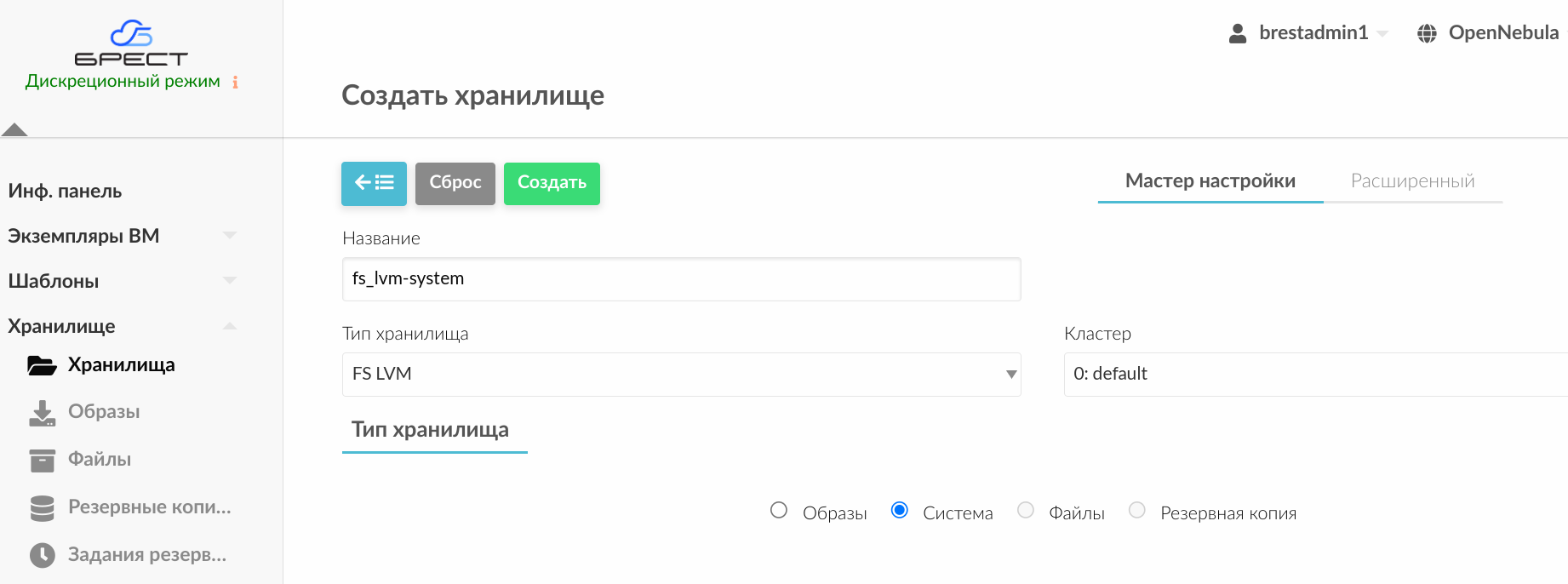The width and height of the screenshot is (1568, 584).
Task: Switch to the Расширенный tab
Action: pyautogui.click(x=1412, y=181)
